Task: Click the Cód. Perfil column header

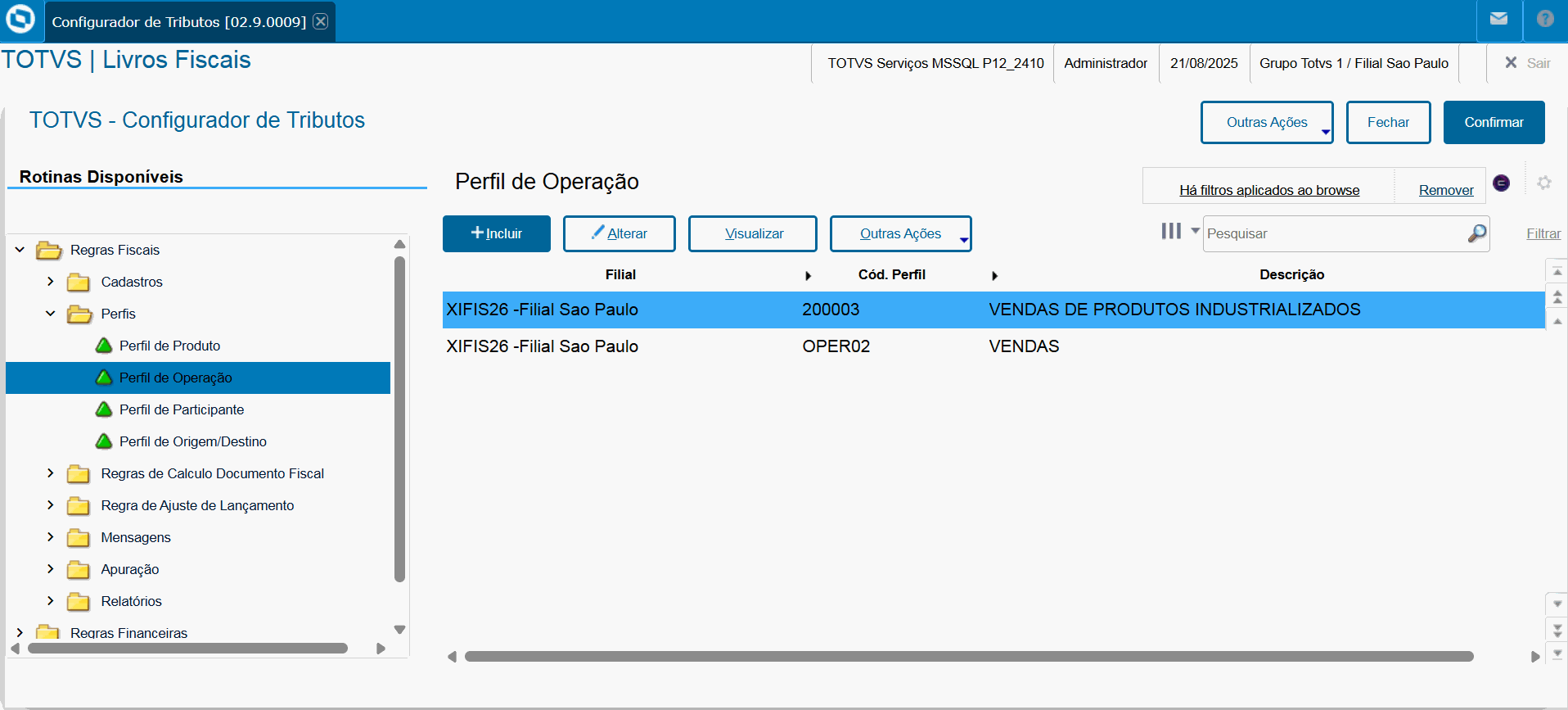Action: coord(892,275)
